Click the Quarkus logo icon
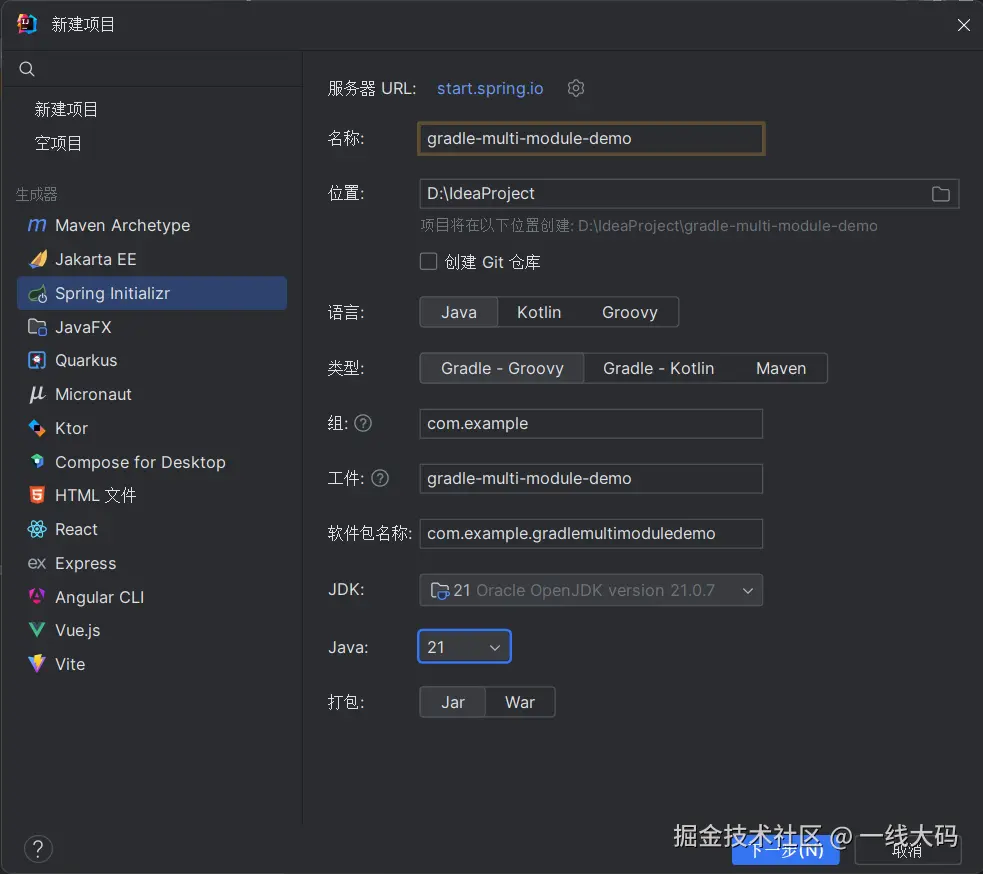Viewport: 983px width, 874px height. click(x=37, y=361)
